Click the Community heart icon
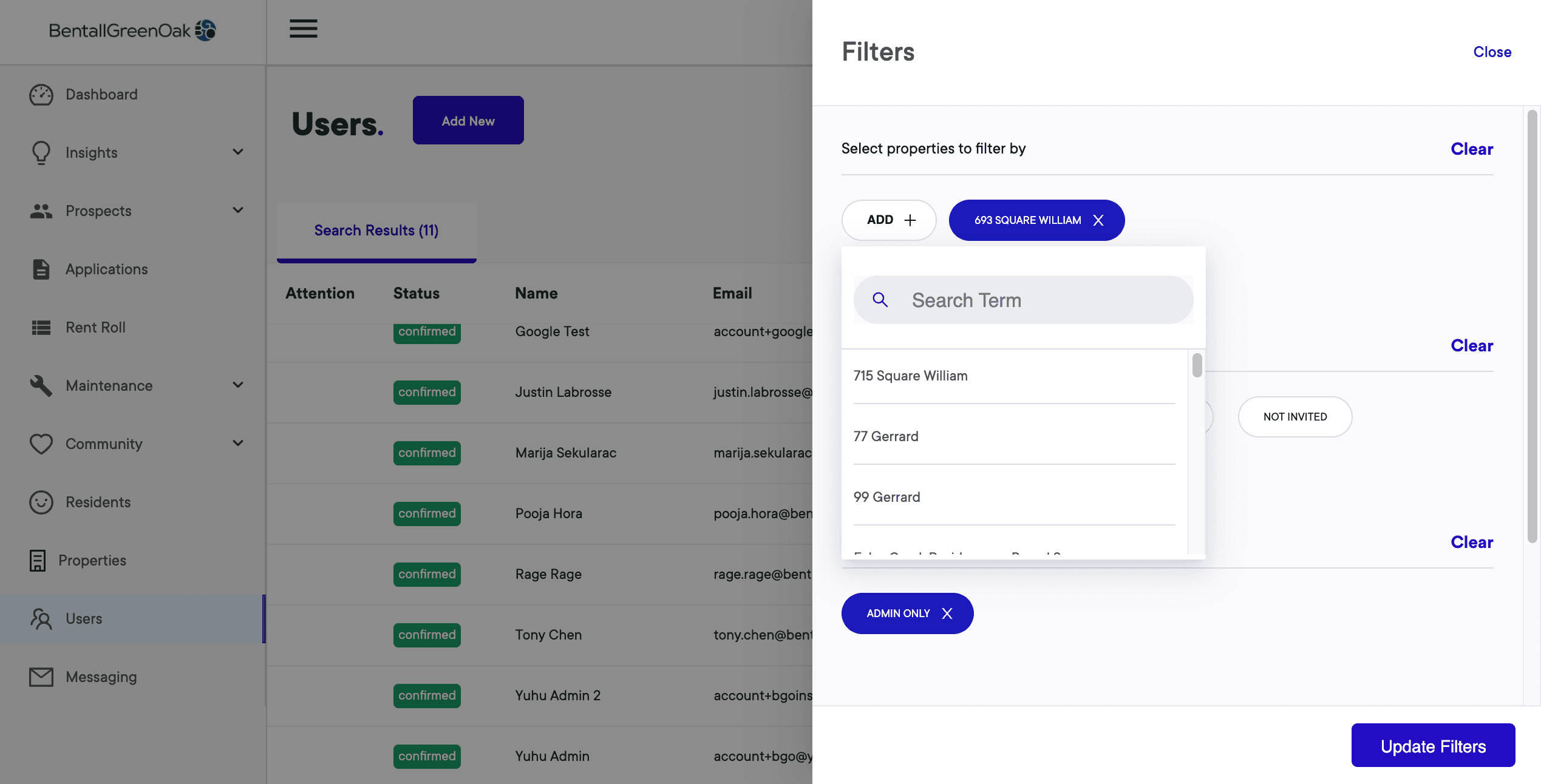This screenshot has height=784, width=1541. pos(41,444)
